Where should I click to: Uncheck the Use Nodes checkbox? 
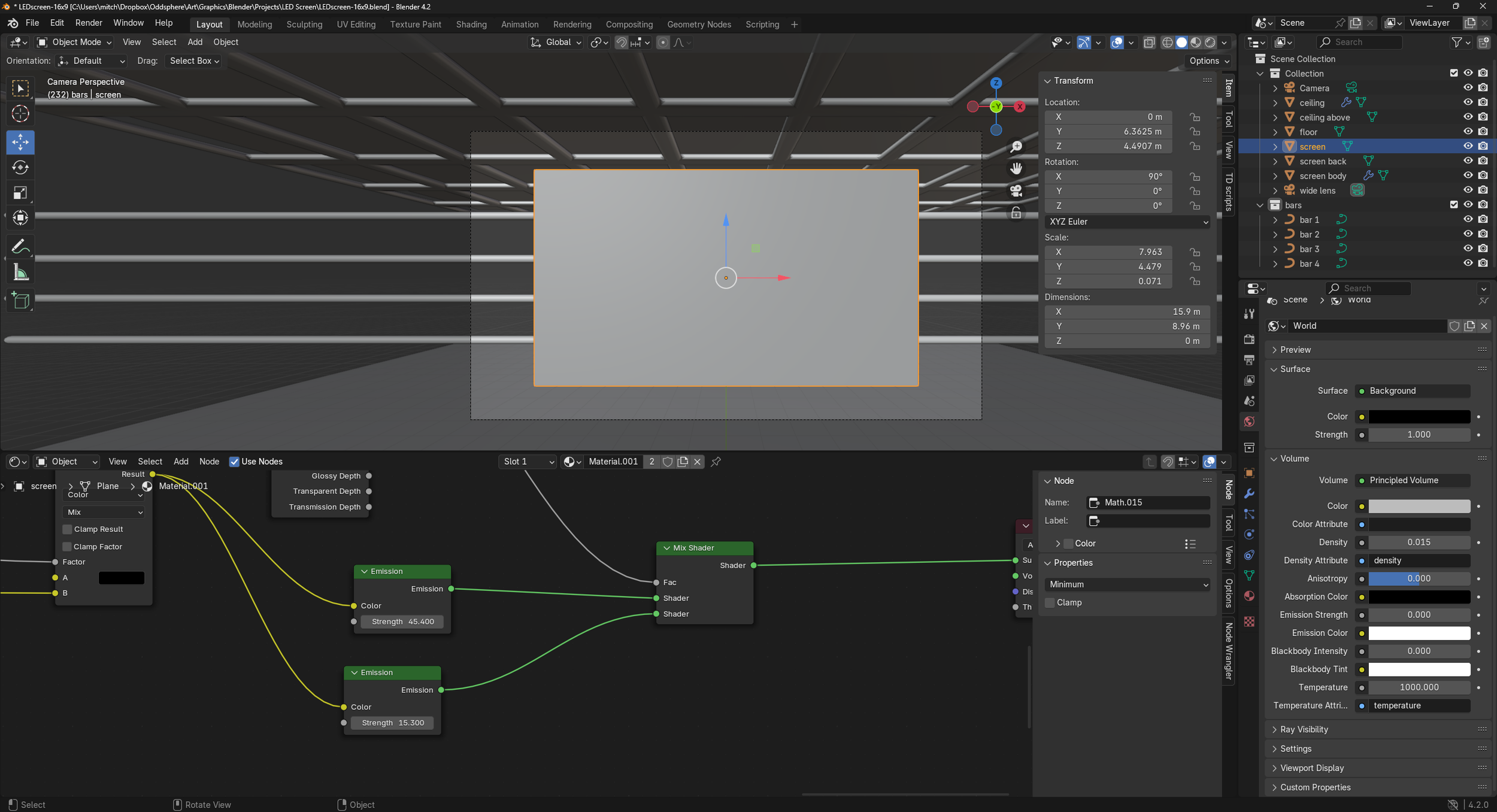pyautogui.click(x=234, y=462)
